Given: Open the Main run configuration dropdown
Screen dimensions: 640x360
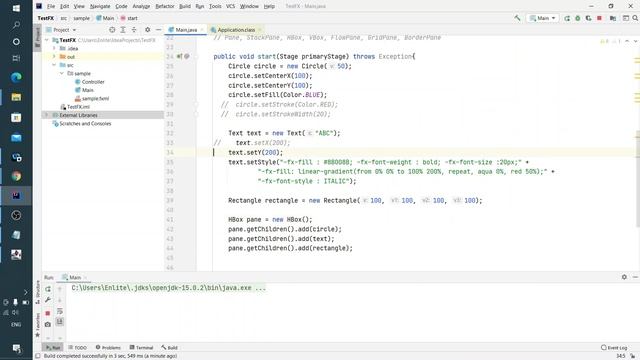Looking at the screenshot, I should click(x=542, y=18).
